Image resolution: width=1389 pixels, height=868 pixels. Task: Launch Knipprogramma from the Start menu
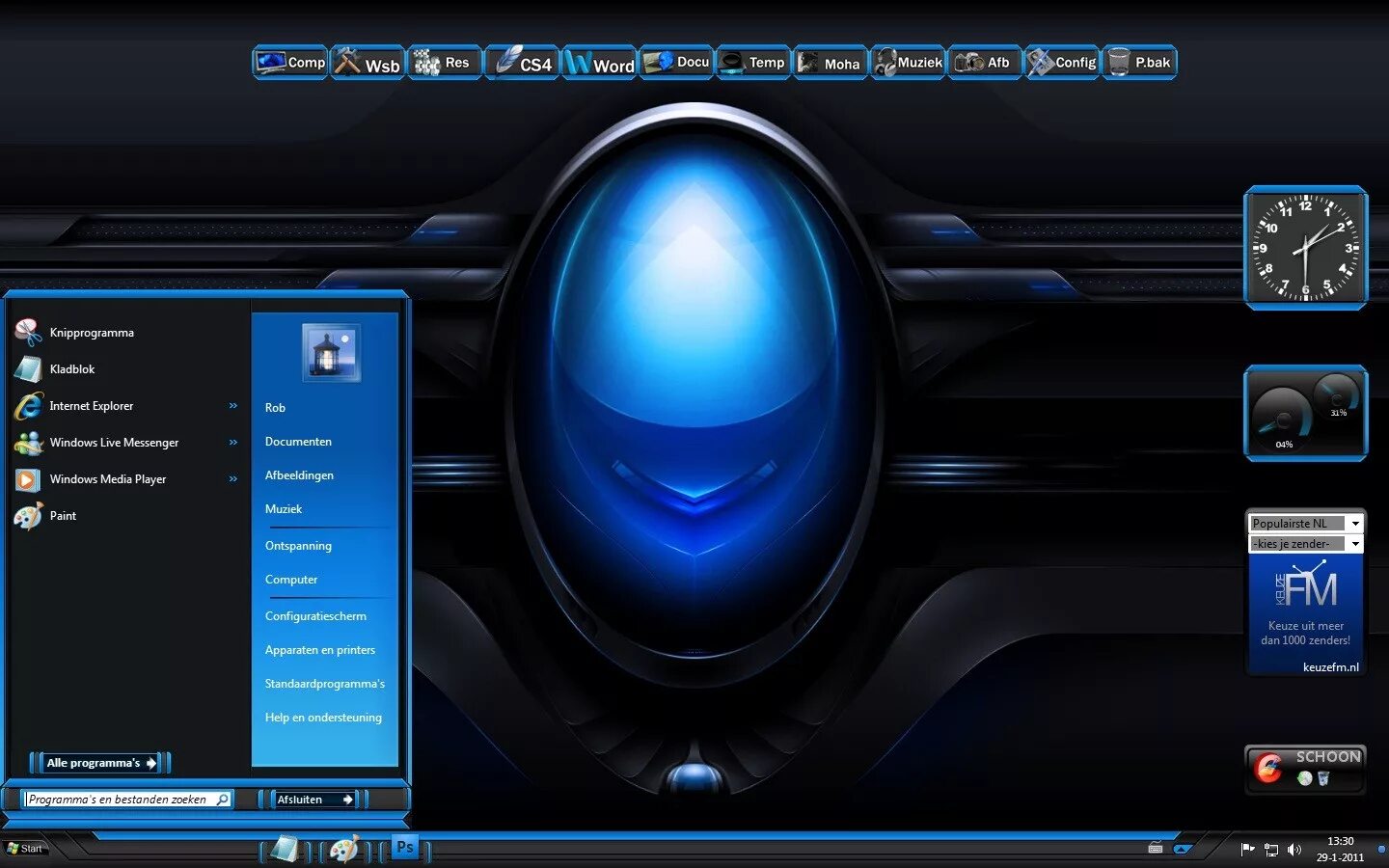[125, 333]
